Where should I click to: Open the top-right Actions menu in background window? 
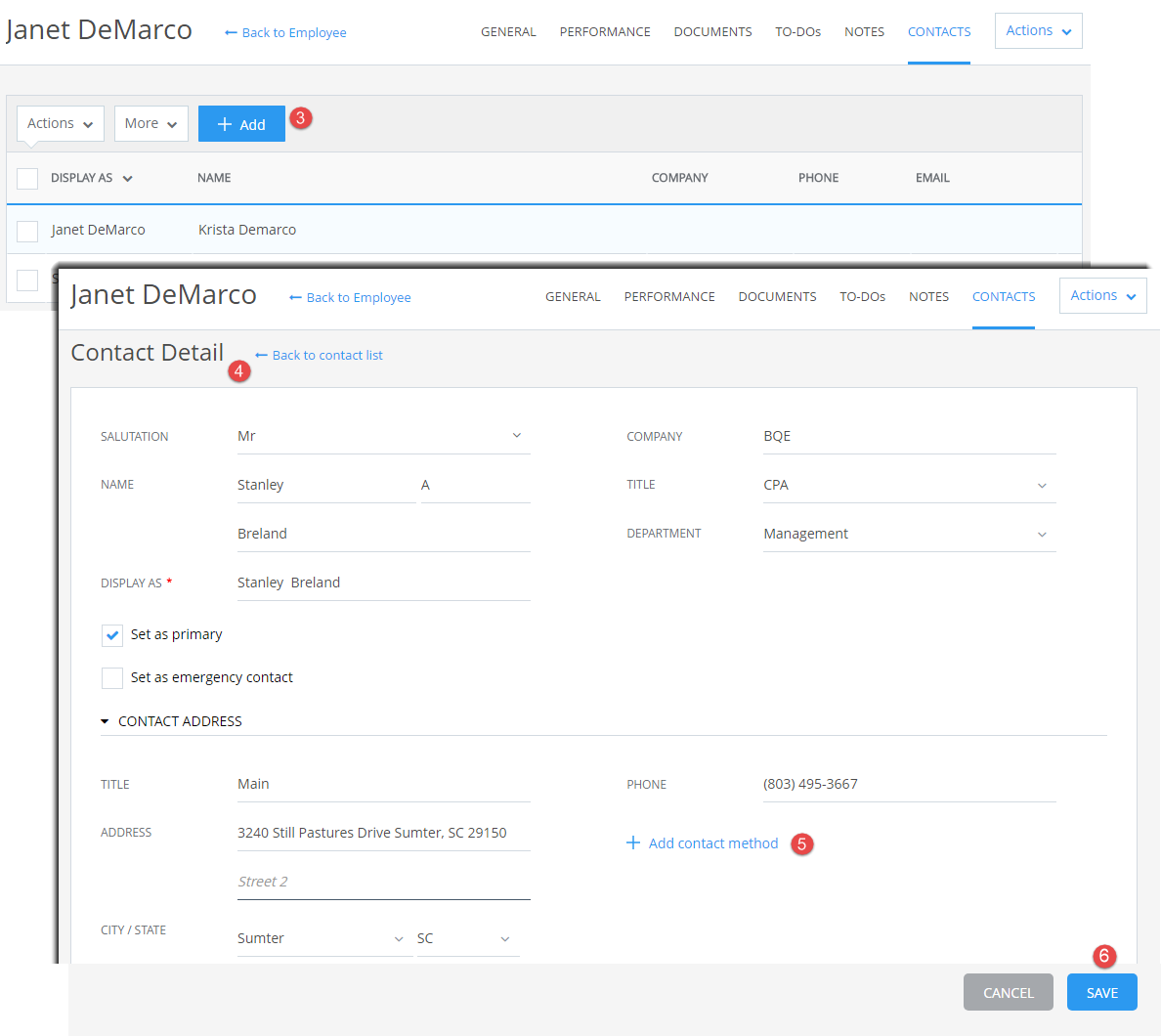pos(1038,31)
